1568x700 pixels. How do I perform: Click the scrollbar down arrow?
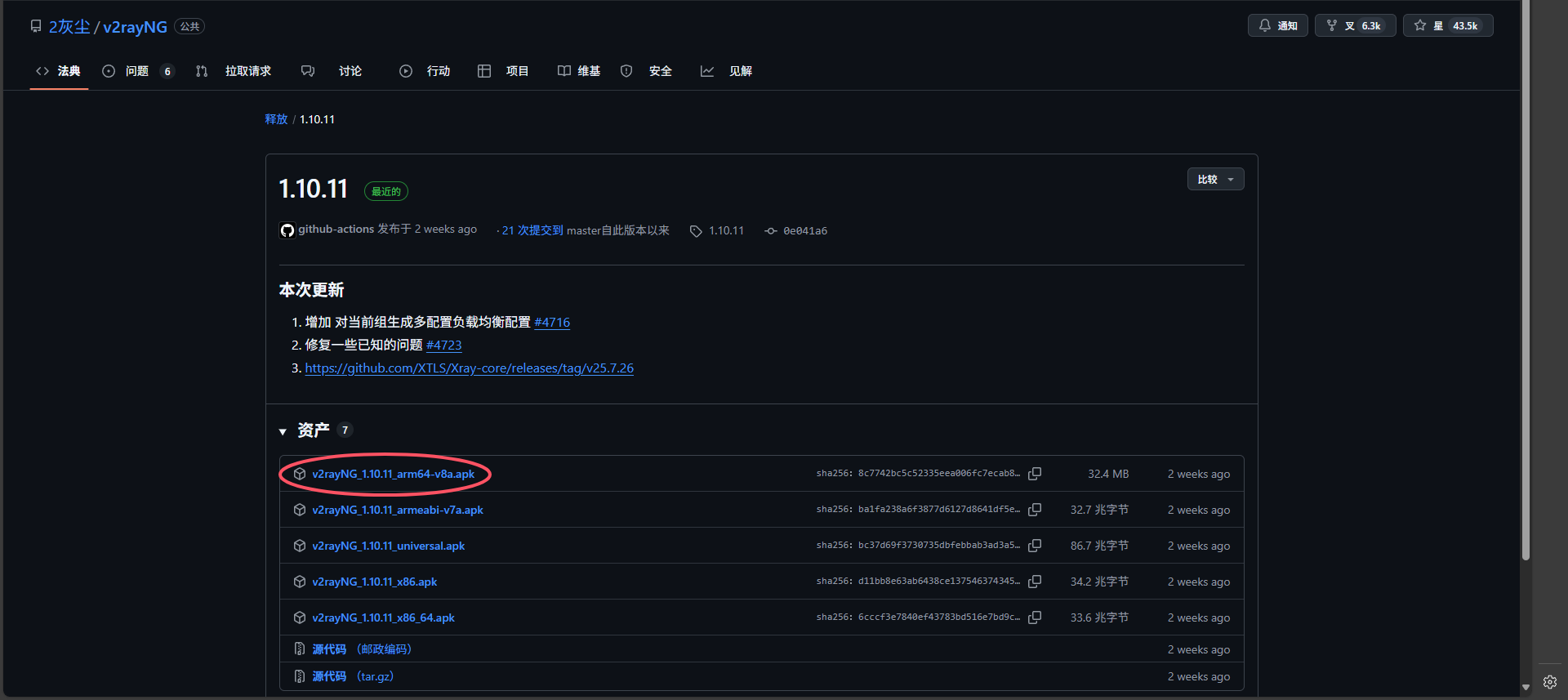[1525, 688]
